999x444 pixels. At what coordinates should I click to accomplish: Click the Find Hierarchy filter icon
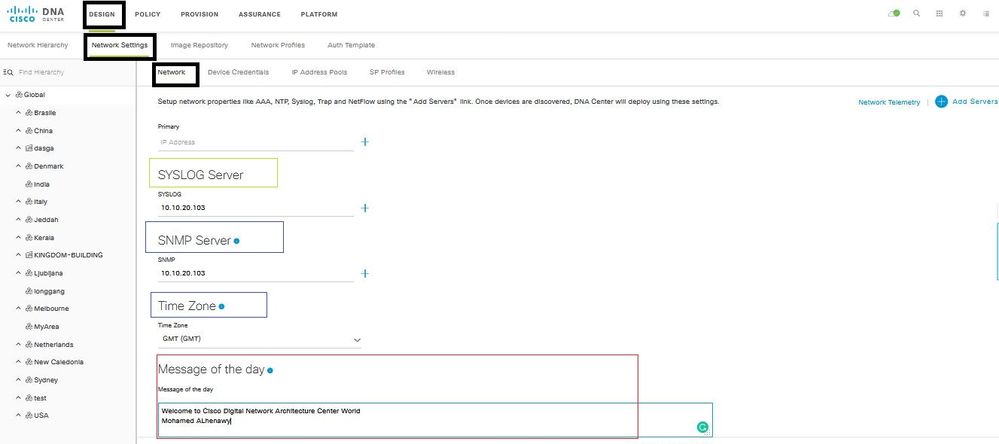[x=9, y=73]
